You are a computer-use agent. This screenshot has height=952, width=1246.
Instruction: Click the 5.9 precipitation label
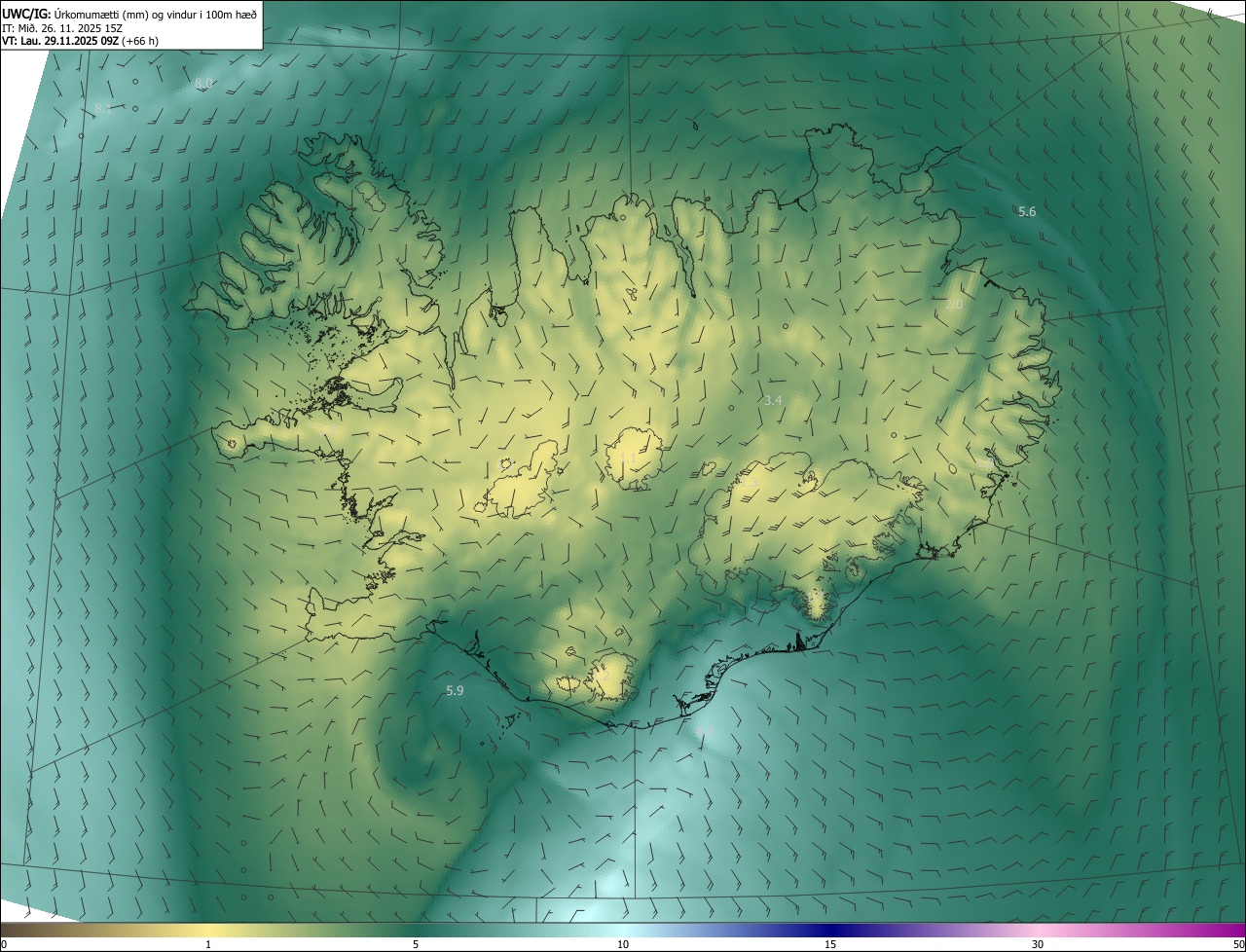click(455, 690)
